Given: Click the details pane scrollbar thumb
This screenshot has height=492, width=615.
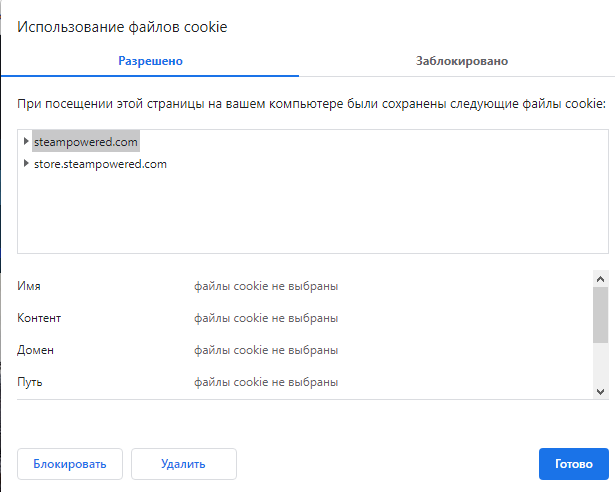Looking at the screenshot, I should [600, 315].
